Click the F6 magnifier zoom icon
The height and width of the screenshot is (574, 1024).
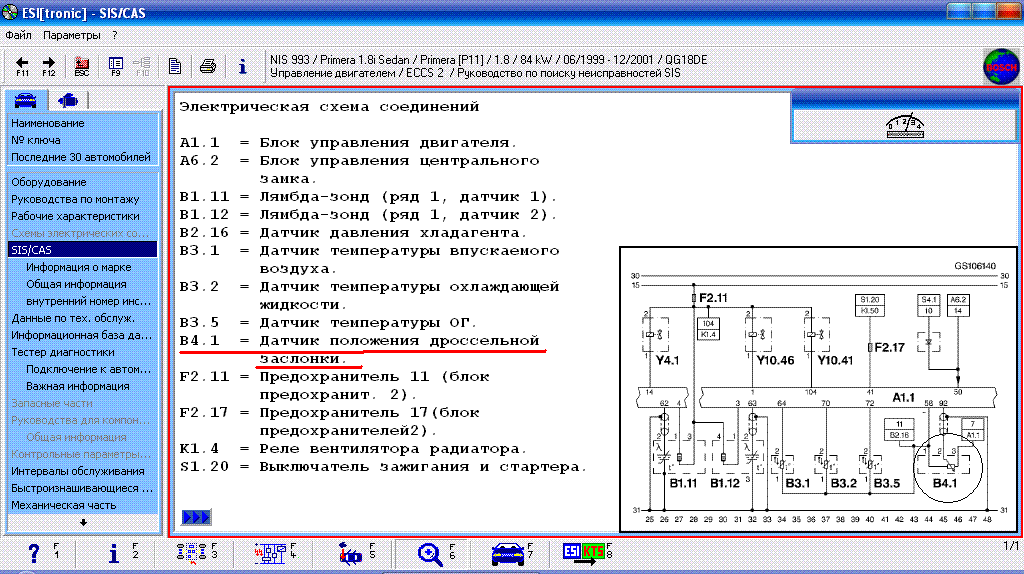430,554
